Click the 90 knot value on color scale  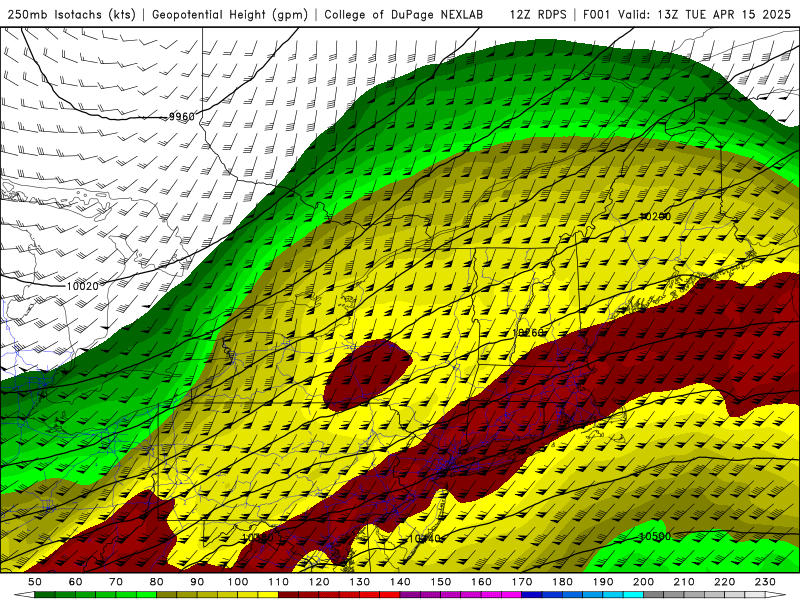click(197, 582)
